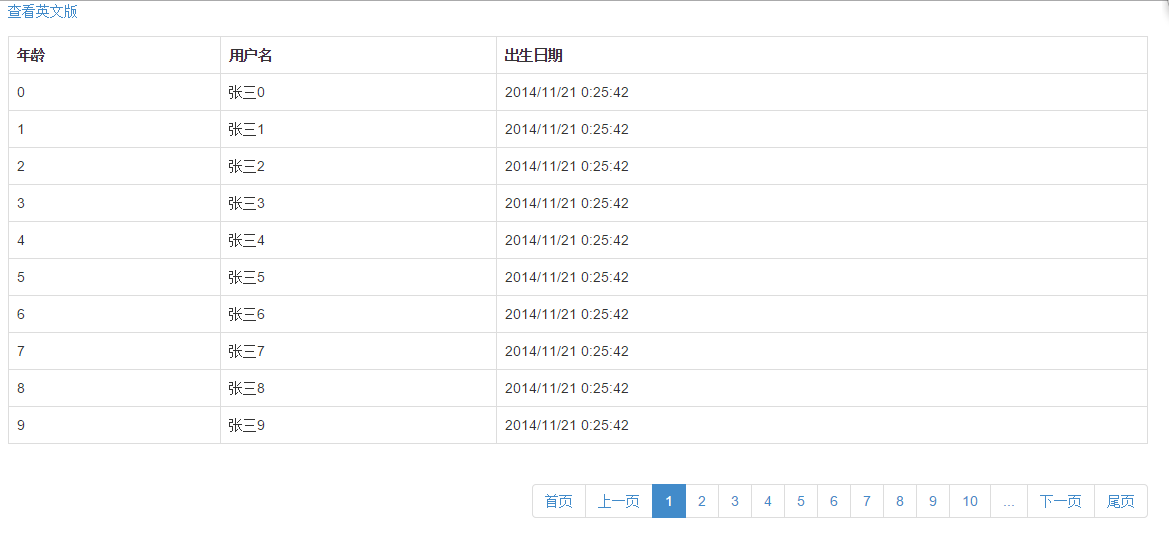Jump to page 4
The image size is (1169, 549).
767,501
